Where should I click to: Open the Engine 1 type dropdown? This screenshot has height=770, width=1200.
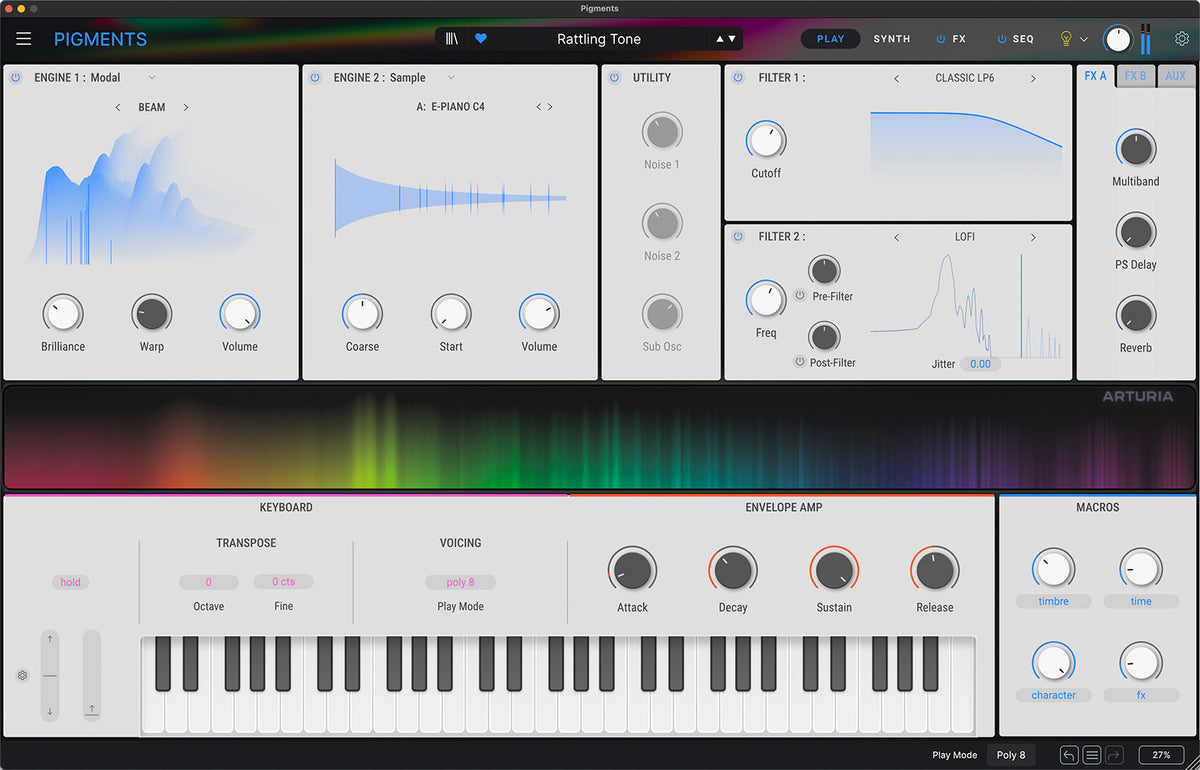click(152, 78)
